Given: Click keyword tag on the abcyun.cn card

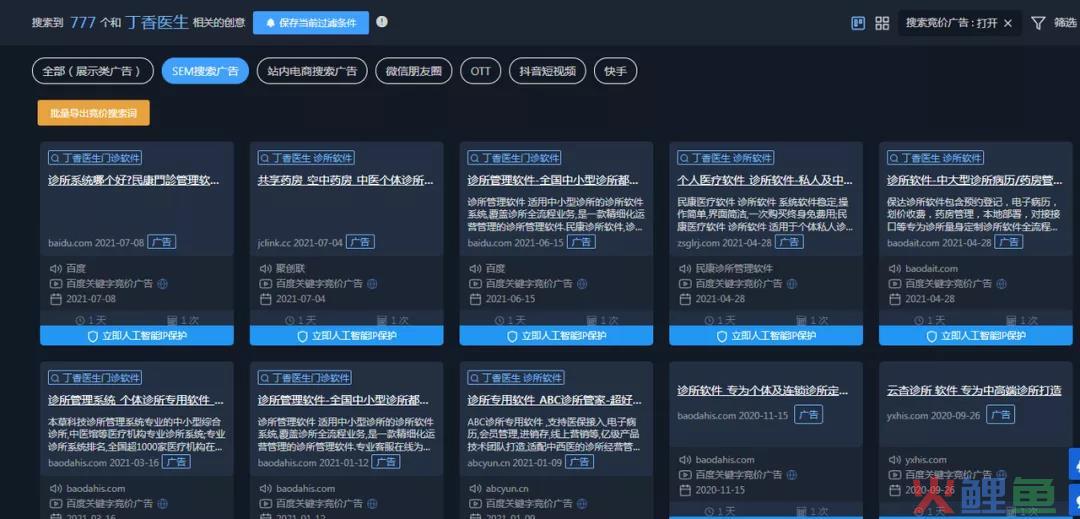Looking at the screenshot, I should (516, 377).
